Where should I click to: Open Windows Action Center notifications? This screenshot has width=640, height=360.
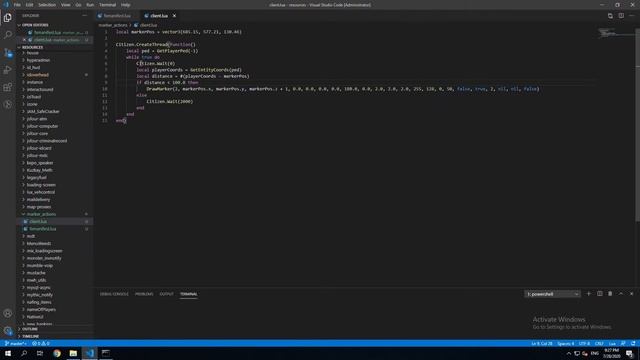pos(630,353)
